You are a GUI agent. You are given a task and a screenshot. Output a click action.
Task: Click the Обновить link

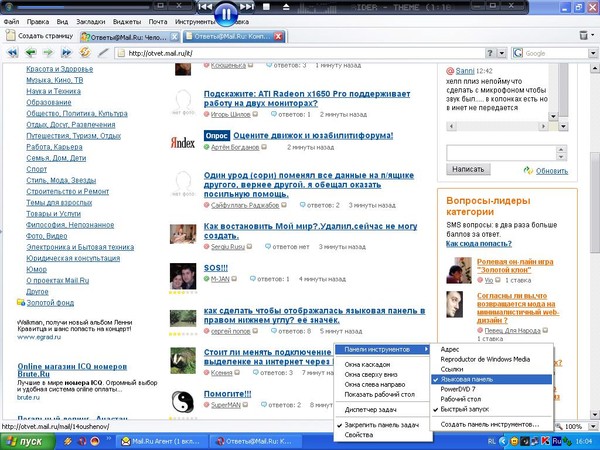point(552,171)
